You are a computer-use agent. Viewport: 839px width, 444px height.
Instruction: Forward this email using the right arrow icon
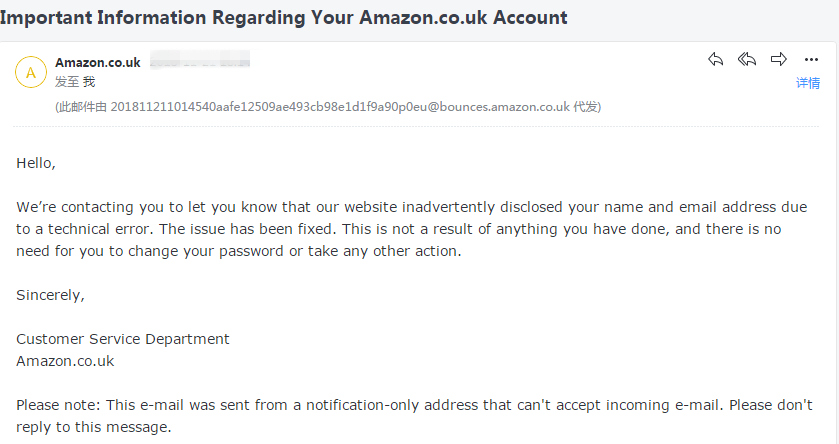(x=779, y=60)
